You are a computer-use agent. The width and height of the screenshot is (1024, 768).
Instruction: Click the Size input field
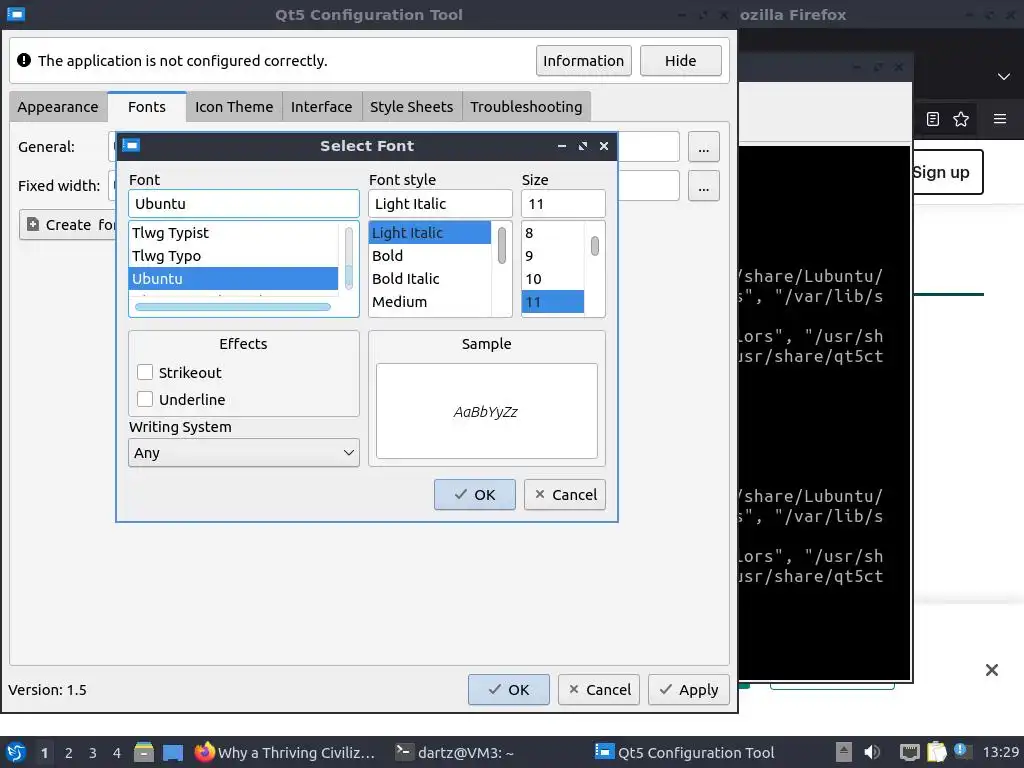coord(563,203)
